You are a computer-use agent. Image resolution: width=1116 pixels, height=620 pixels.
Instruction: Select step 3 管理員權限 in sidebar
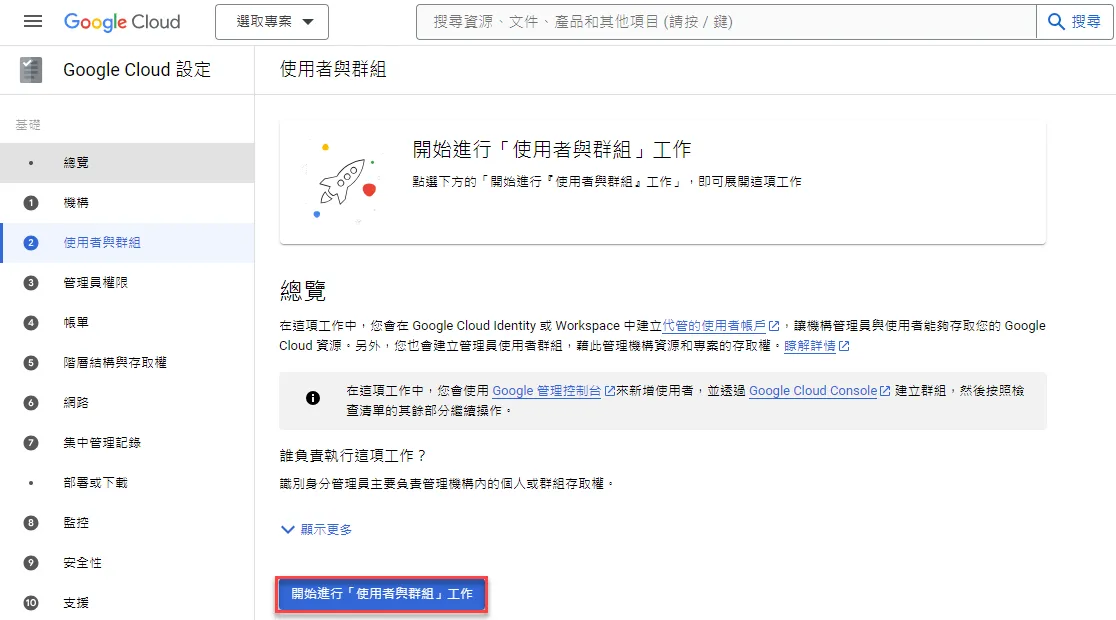point(127,283)
